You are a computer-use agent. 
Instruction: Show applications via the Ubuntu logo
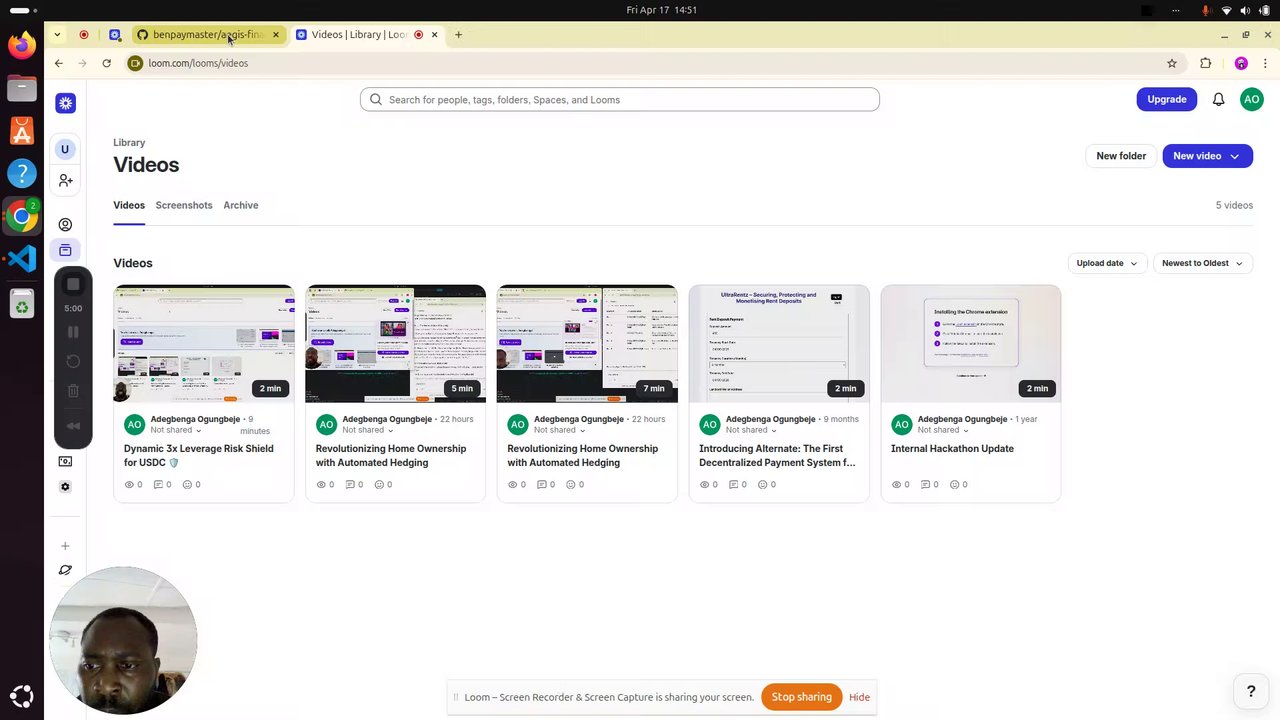(x=21, y=697)
